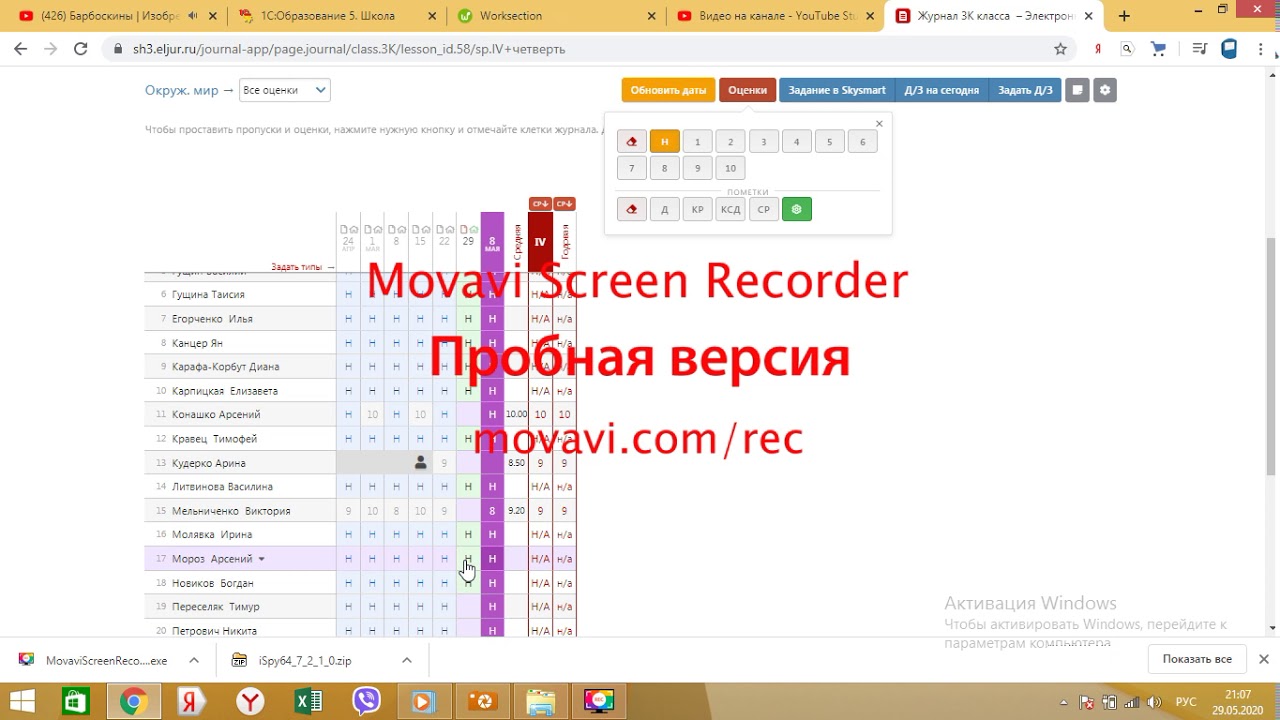Open File Explorer from taskbar

coord(540,702)
